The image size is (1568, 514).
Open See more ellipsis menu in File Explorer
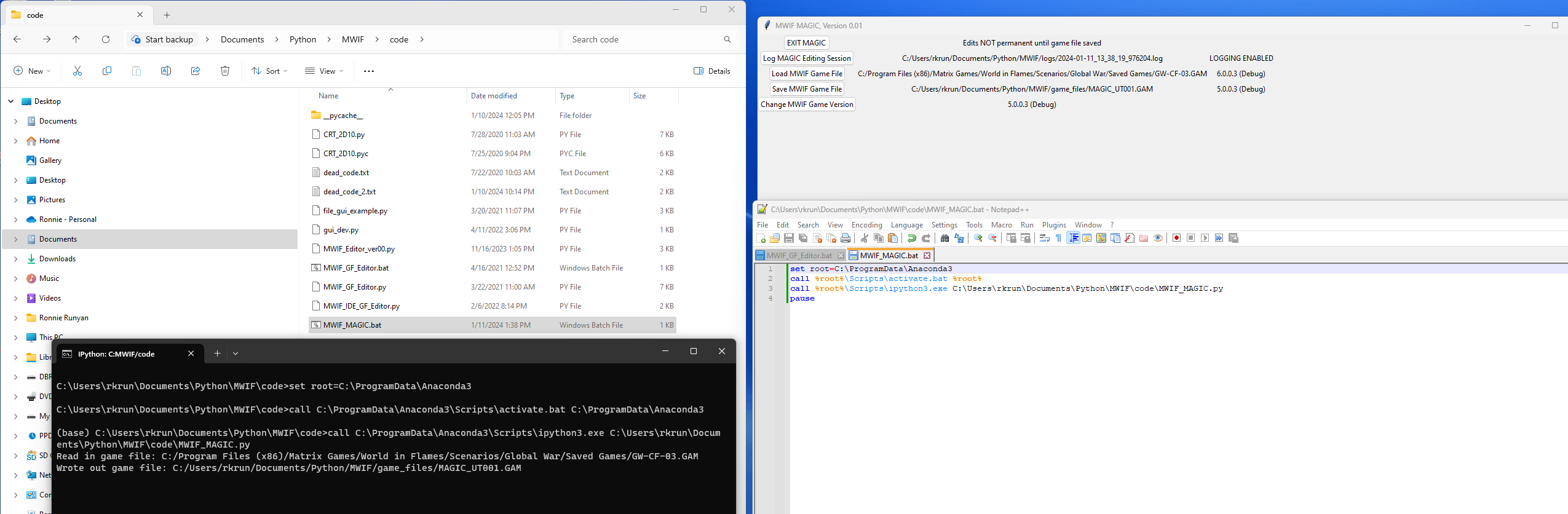click(x=369, y=71)
